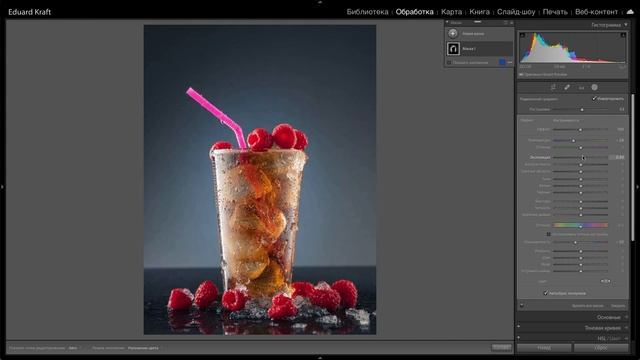Toggle the HSL panel switch
Viewport: 640px width, 360px height.
tap(519, 338)
